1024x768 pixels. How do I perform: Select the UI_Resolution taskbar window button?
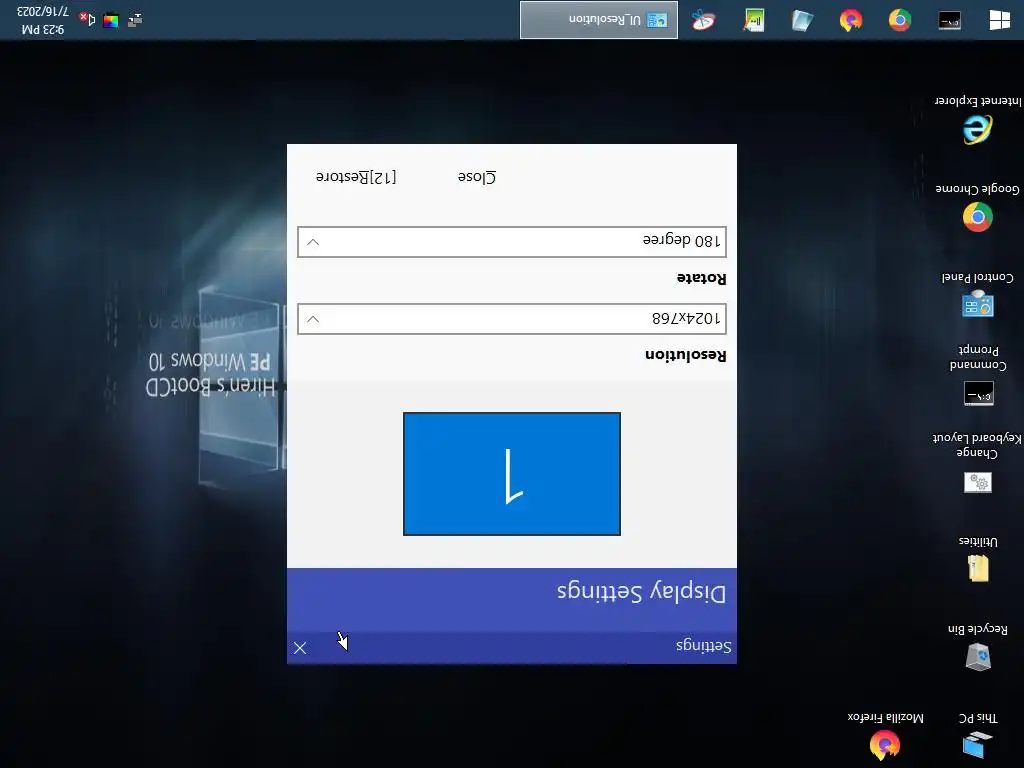click(x=599, y=20)
